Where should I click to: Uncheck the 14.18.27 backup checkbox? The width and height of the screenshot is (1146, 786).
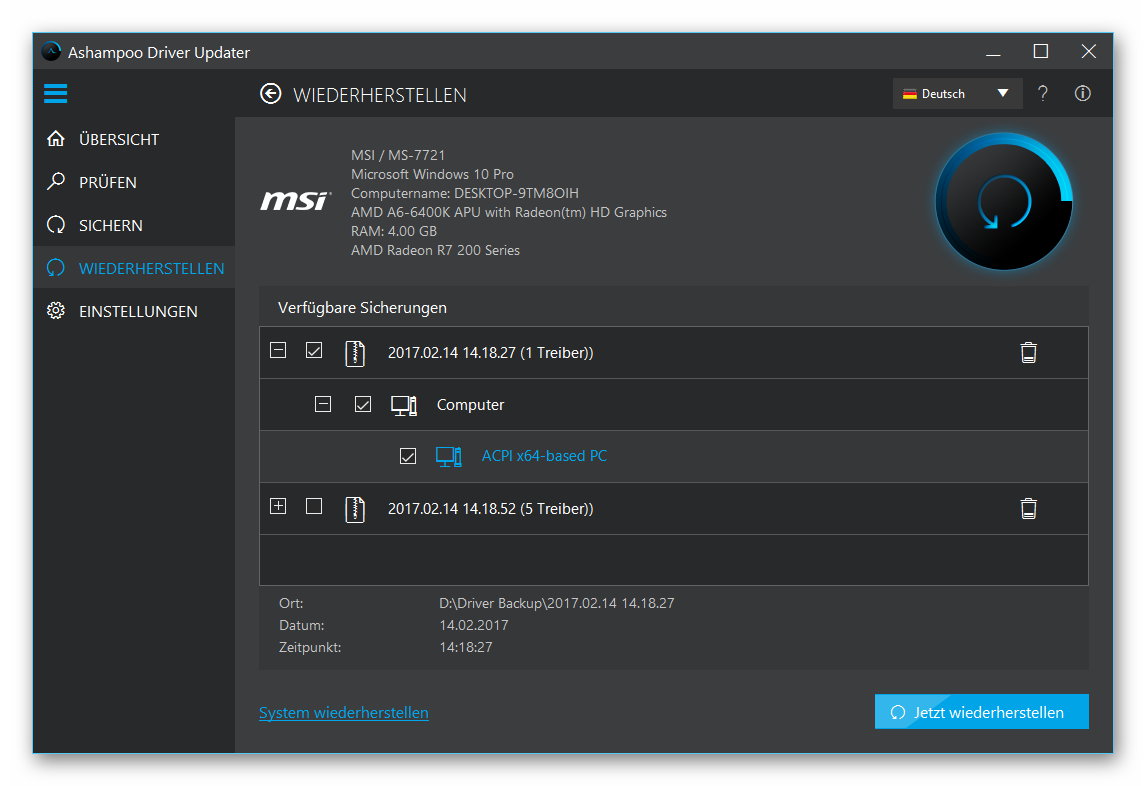pyautogui.click(x=314, y=350)
